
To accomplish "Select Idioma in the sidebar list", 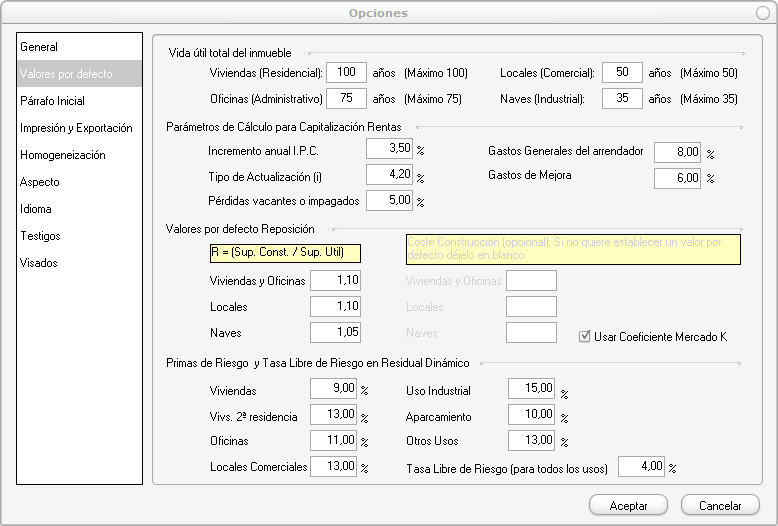I will click(x=36, y=209).
